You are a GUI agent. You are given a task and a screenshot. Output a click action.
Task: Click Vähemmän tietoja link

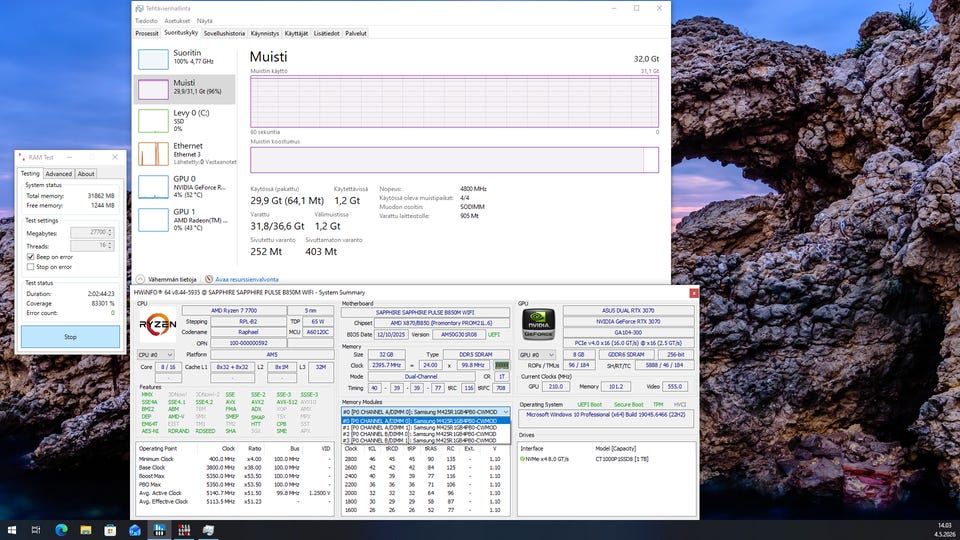[172, 279]
